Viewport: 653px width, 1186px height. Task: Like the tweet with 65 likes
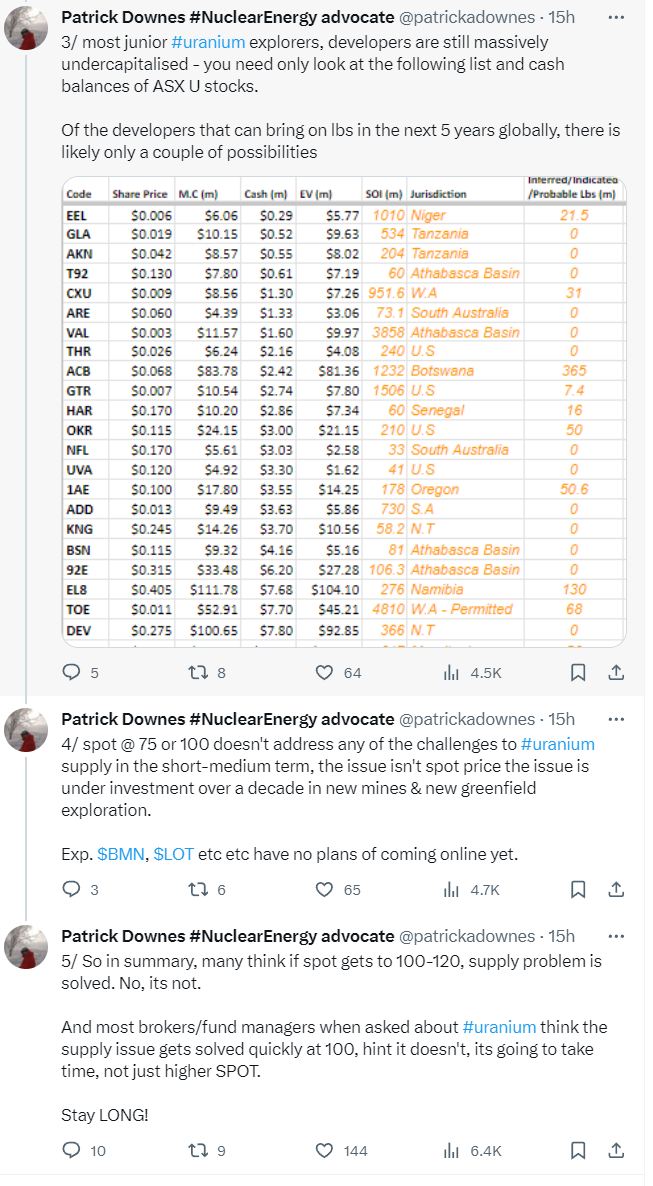pos(324,889)
